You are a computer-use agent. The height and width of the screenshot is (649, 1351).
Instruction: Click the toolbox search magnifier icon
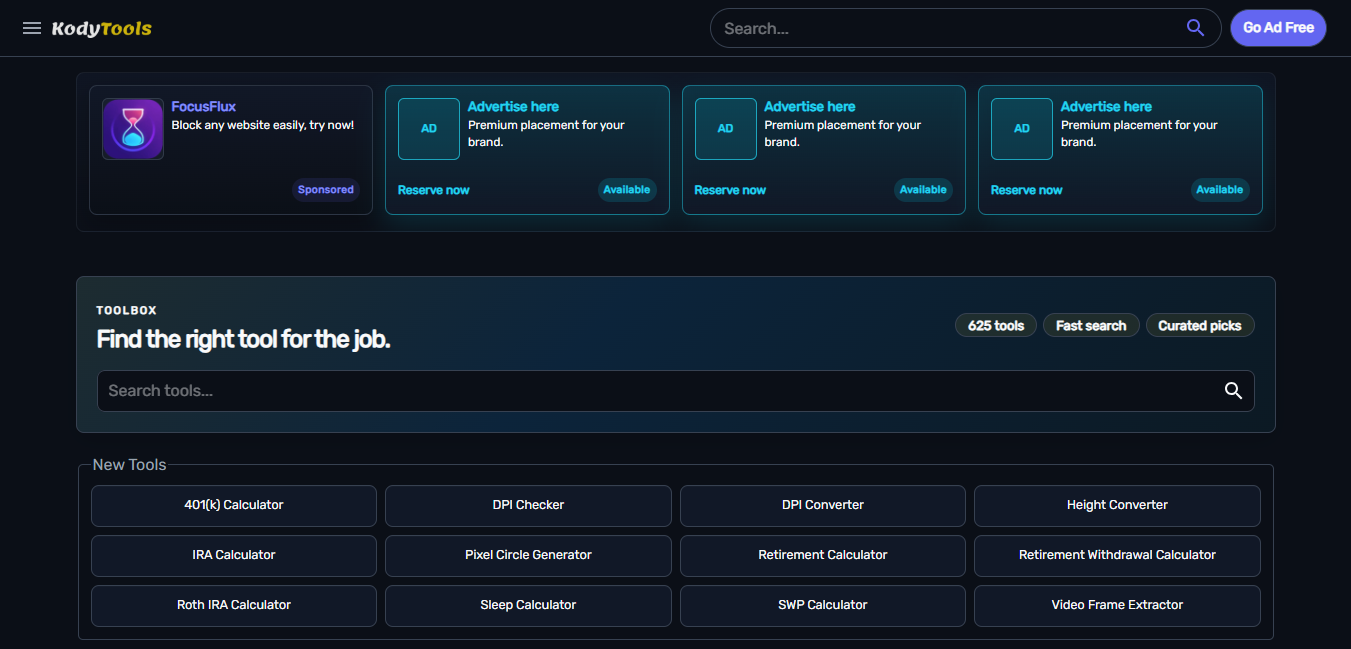(1233, 391)
